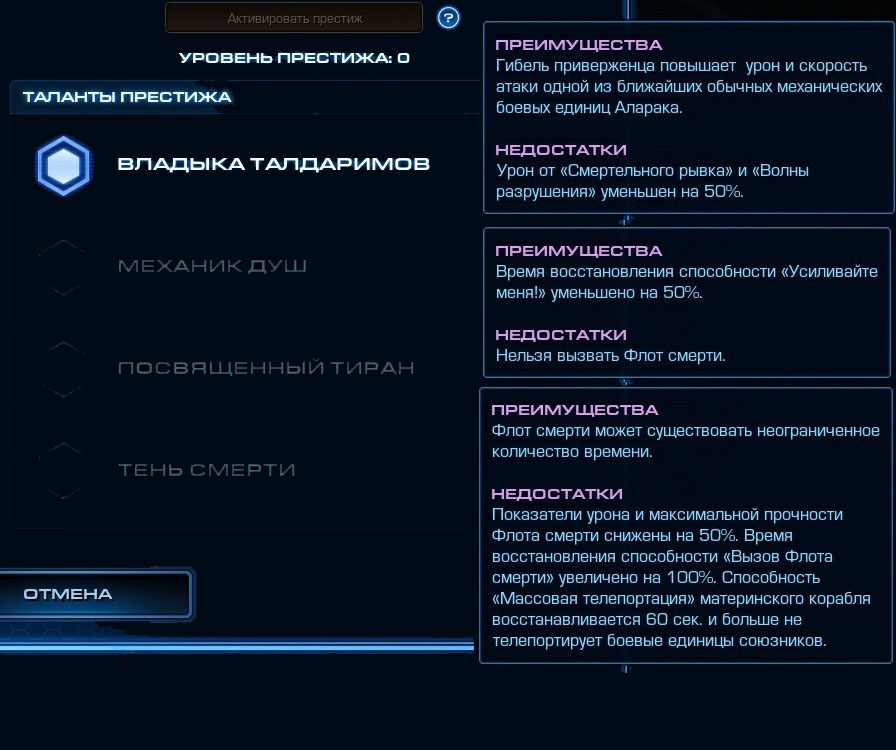The height and width of the screenshot is (750, 896).
Task: Click the Отмена button
Action: [95, 594]
